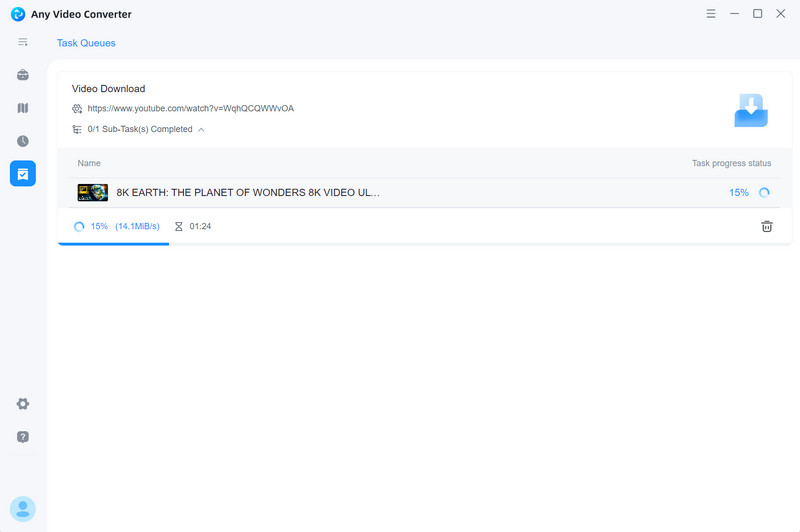Click the blue download progress bar
The image size is (800, 532).
(x=113, y=244)
